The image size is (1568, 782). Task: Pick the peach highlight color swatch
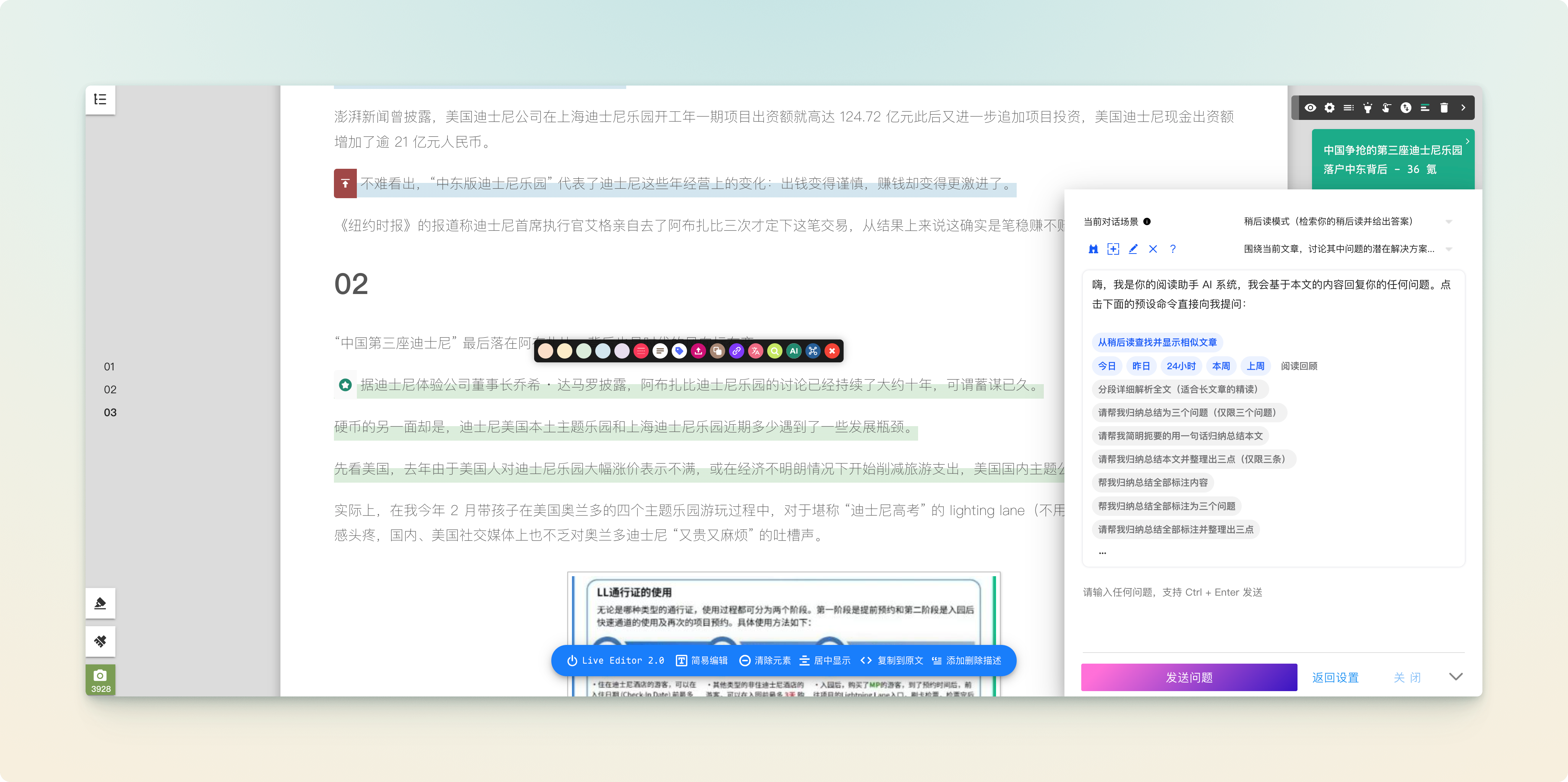click(x=545, y=351)
